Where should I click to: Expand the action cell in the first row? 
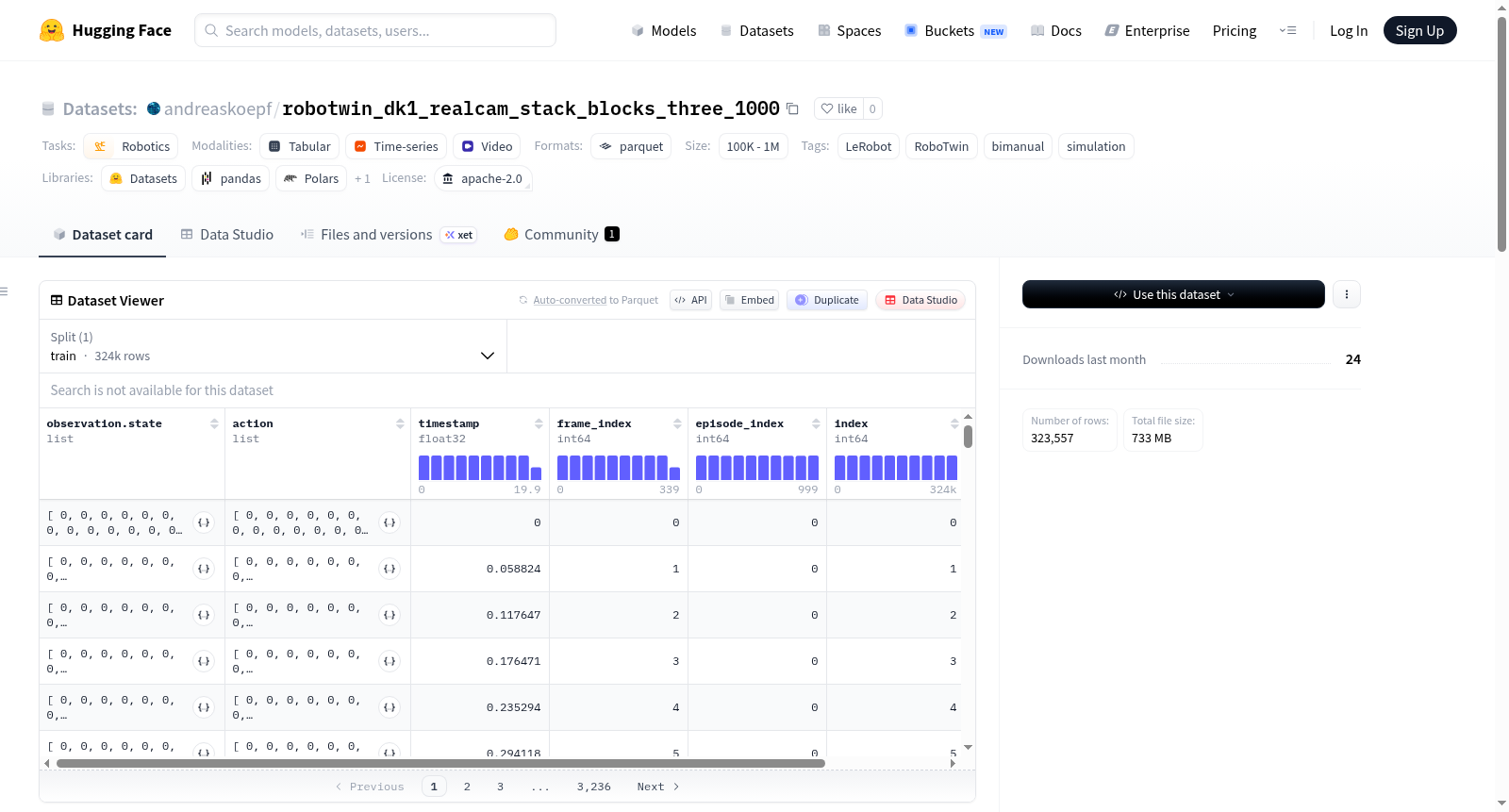tap(390, 522)
